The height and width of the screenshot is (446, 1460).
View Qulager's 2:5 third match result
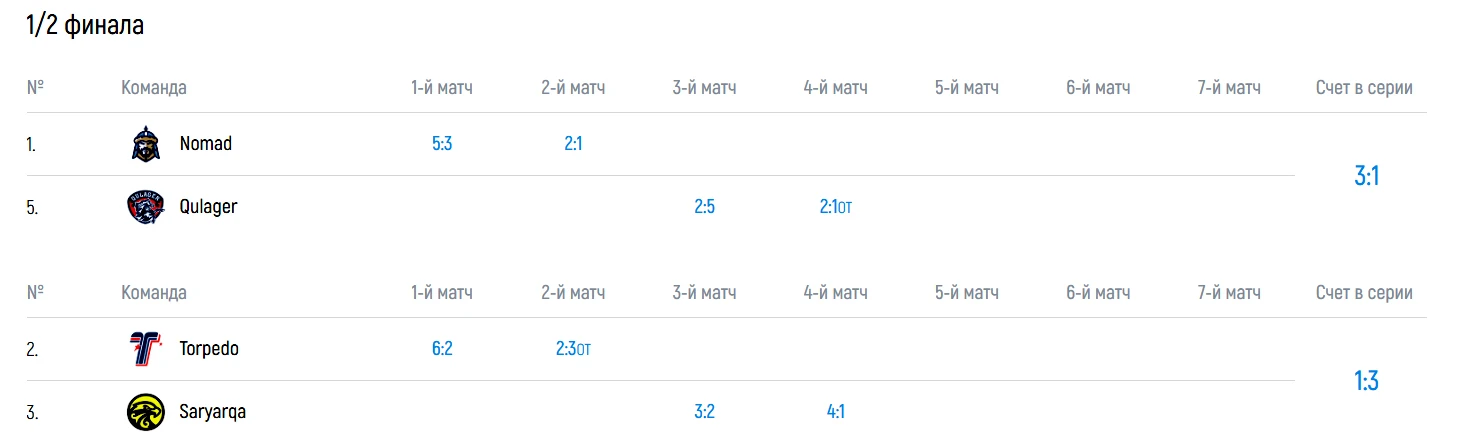tap(704, 207)
